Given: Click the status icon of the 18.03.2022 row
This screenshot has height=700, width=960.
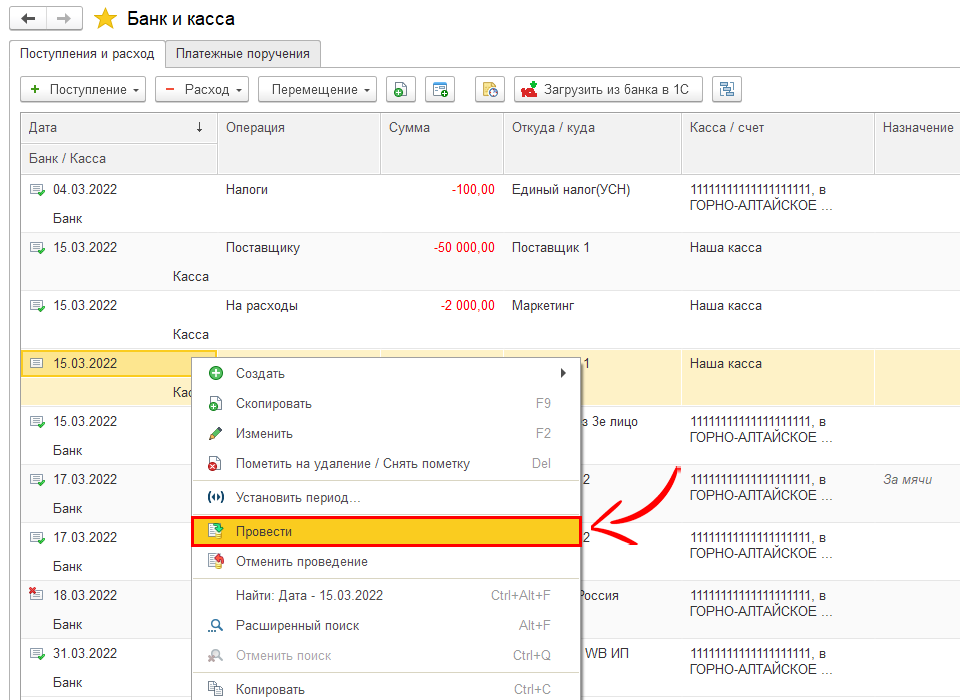Looking at the screenshot, I should coord(37,595).
